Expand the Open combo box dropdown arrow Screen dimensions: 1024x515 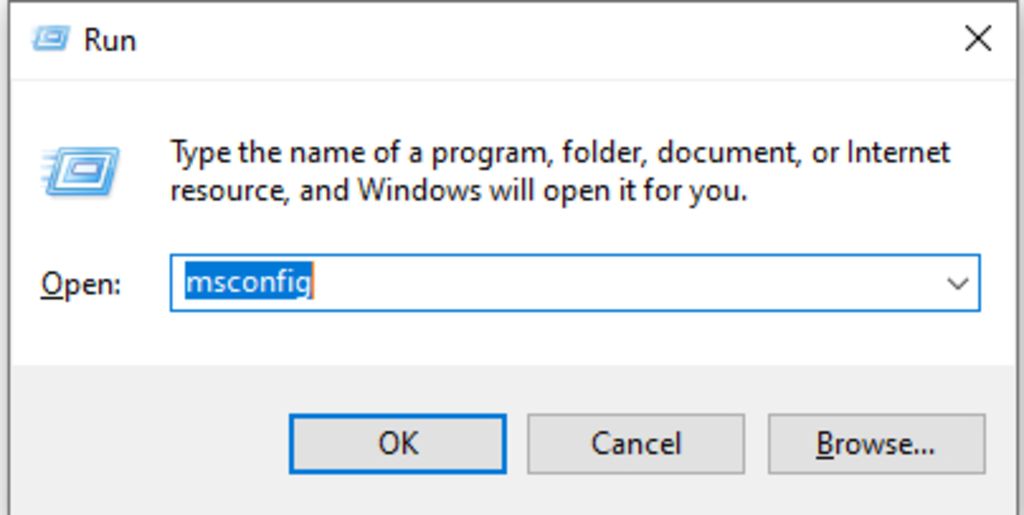point(957,283)
